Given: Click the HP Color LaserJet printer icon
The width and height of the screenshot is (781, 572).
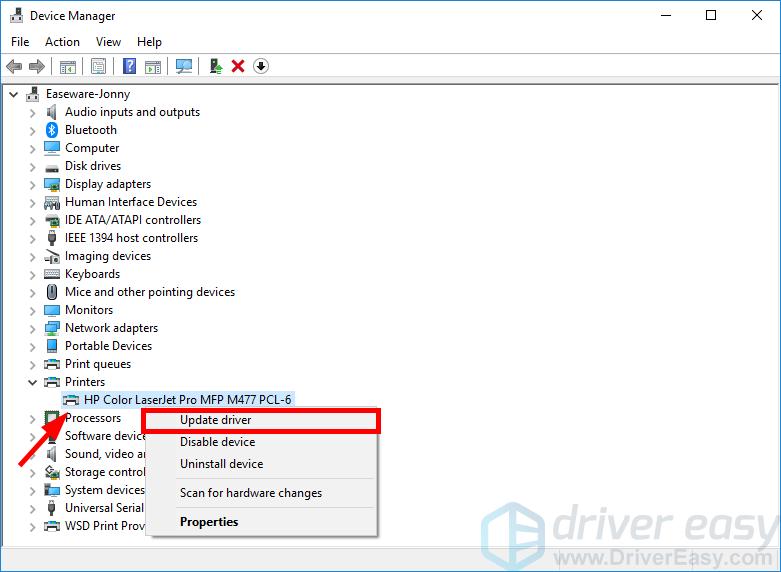Looking at the screenshot, I should coord(71,400).
